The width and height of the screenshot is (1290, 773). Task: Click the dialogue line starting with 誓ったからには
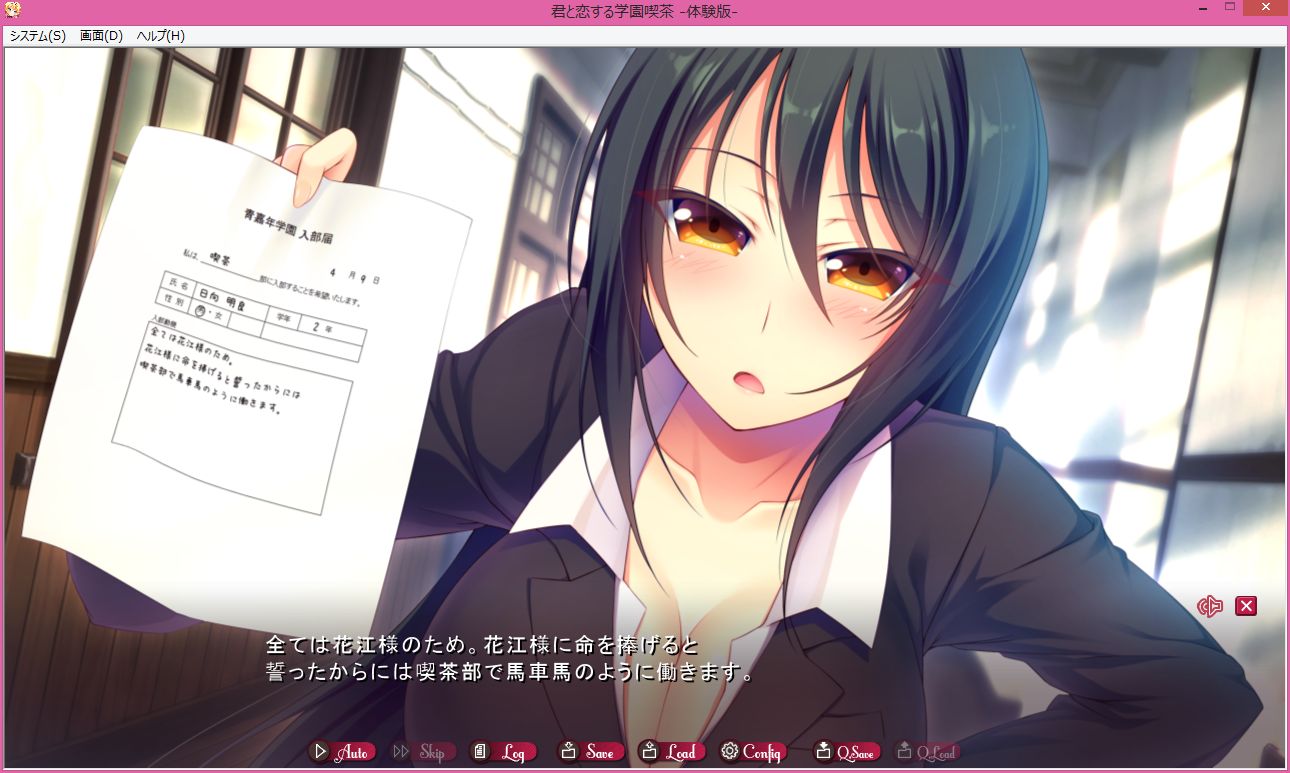[510, 671]
